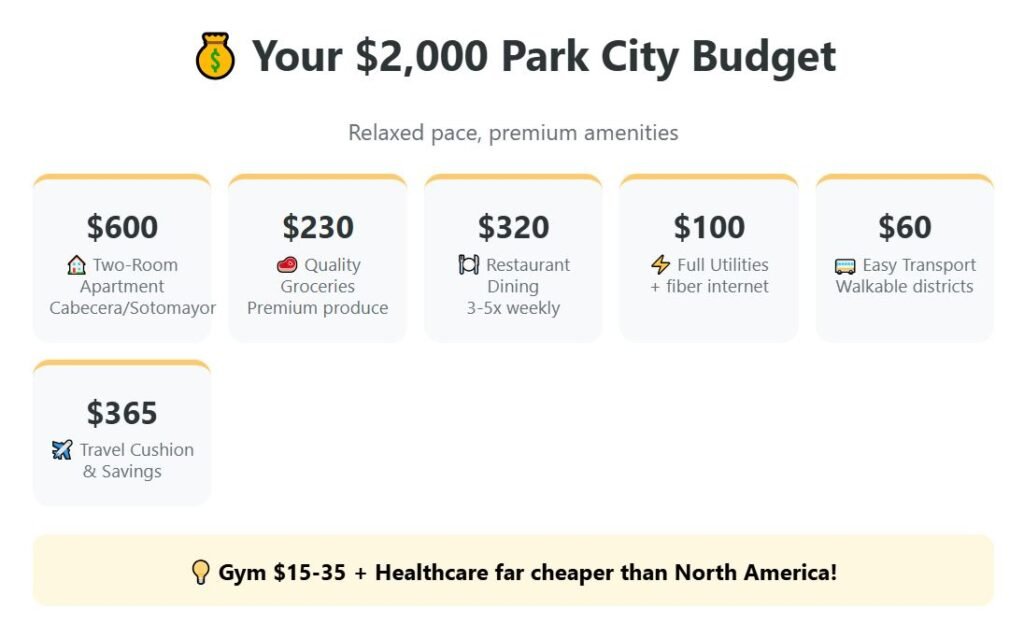Select the $230 groceries amount

[318, 227]
